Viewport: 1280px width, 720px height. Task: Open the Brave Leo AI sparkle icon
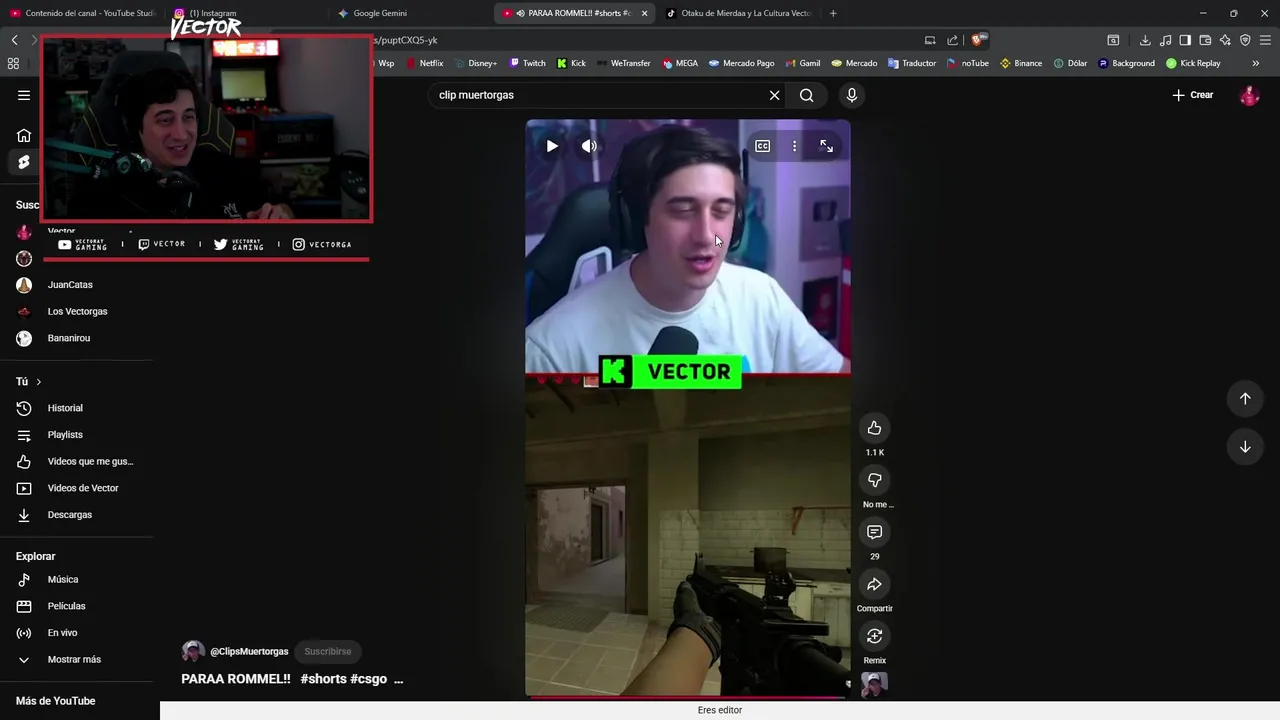[1225, 40]
